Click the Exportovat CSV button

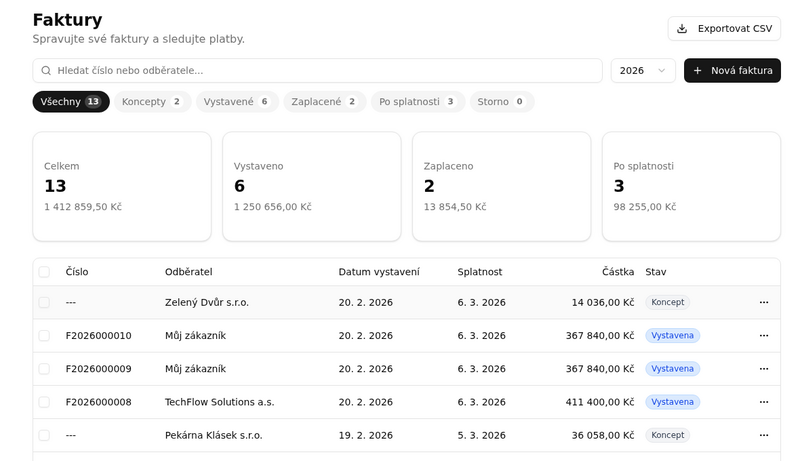[x=724, y=29]
